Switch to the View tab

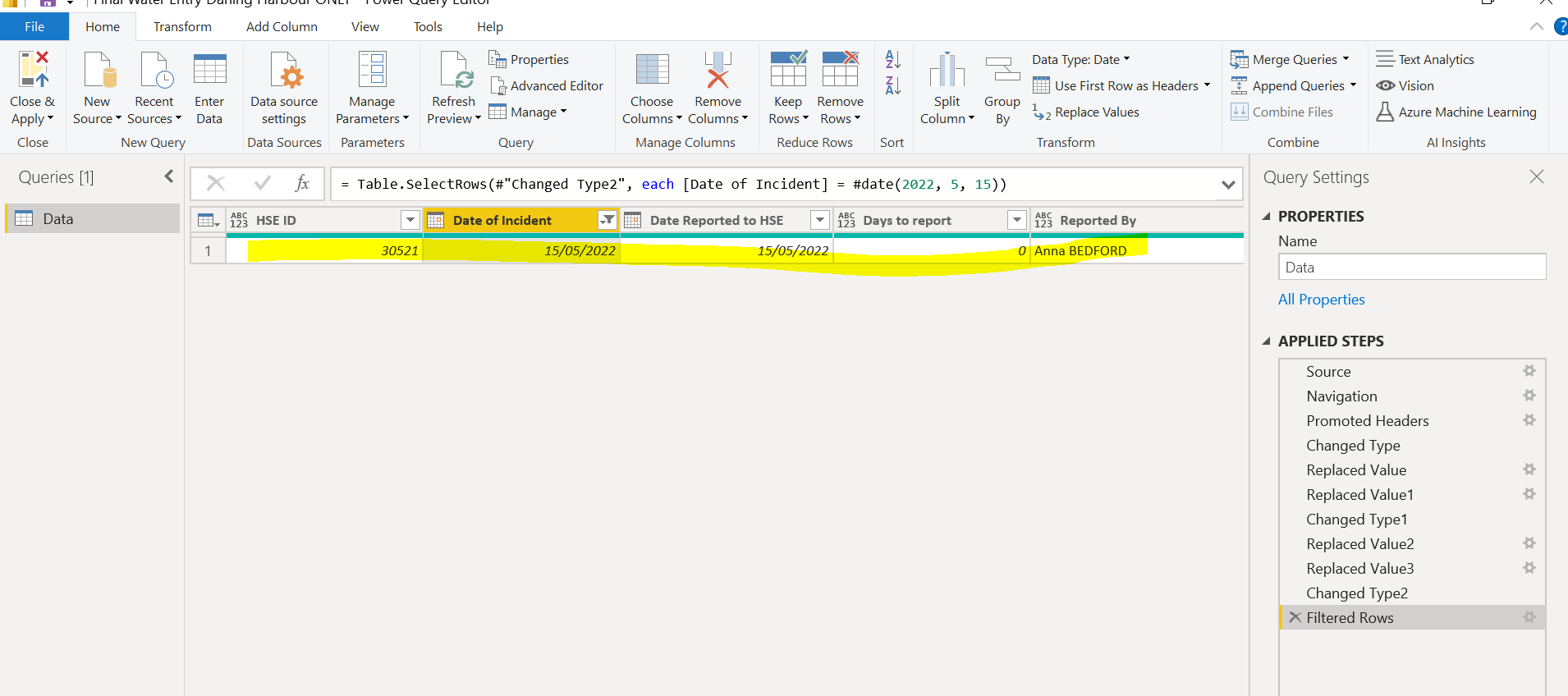[x=365, y=26]
